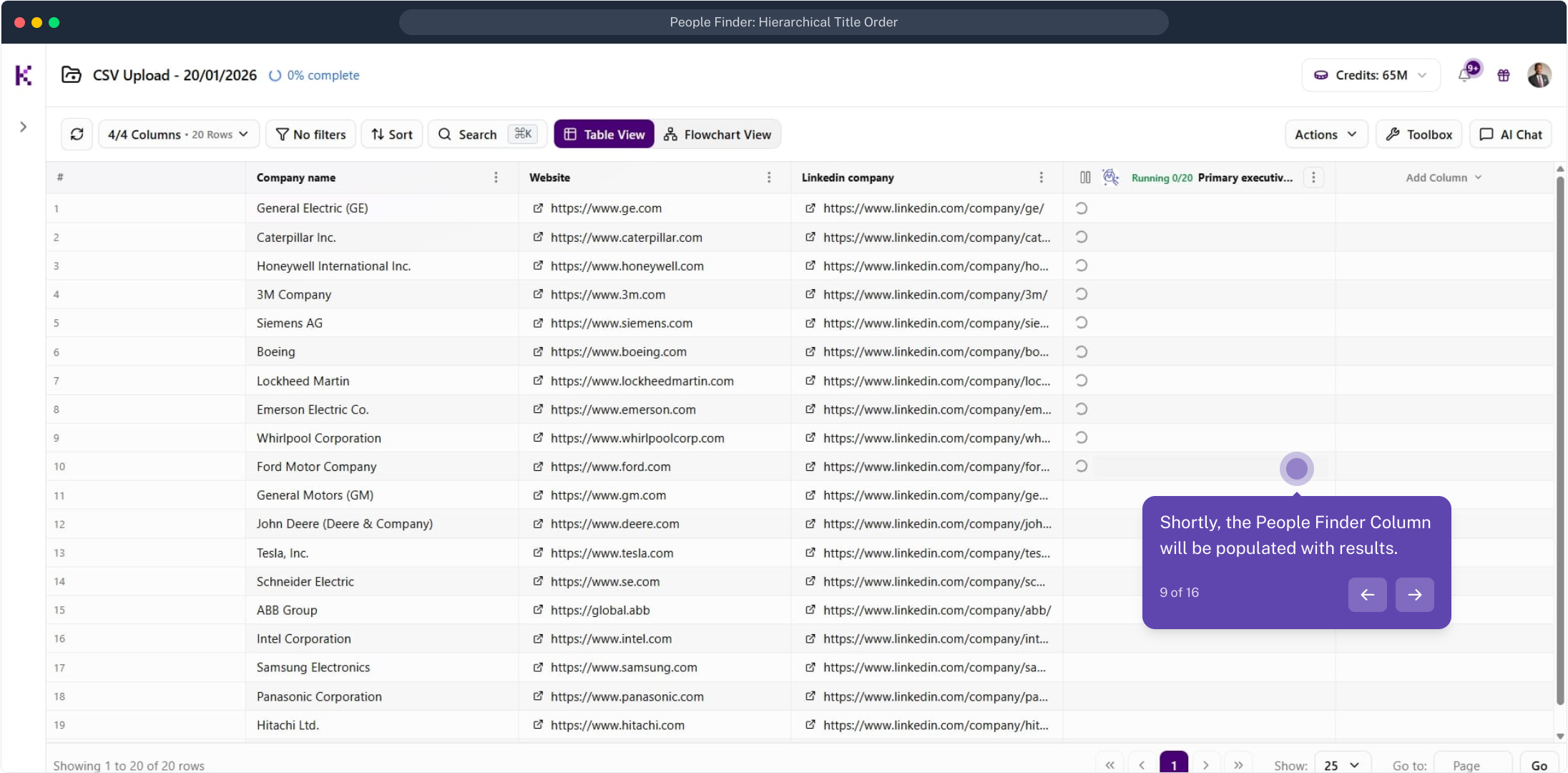1568x773 pixels.
Task: Click the People Finder column type icon
Action: click(1111, 178)
